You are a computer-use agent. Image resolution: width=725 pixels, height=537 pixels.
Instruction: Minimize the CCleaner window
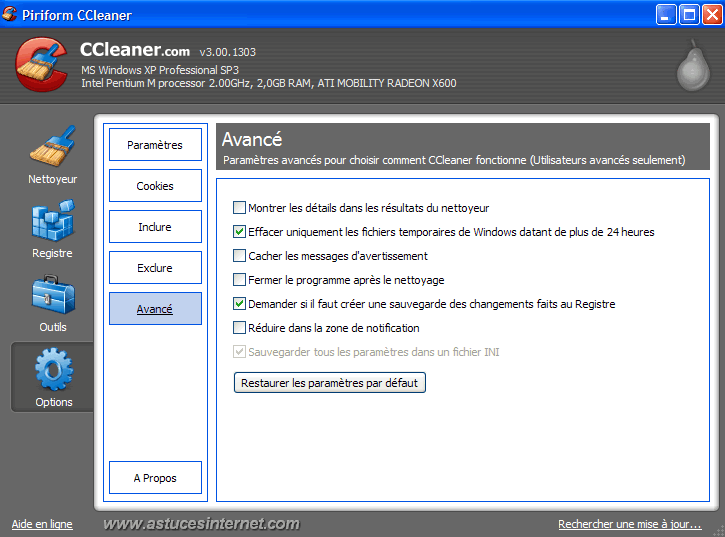click(x=666, y=15)
